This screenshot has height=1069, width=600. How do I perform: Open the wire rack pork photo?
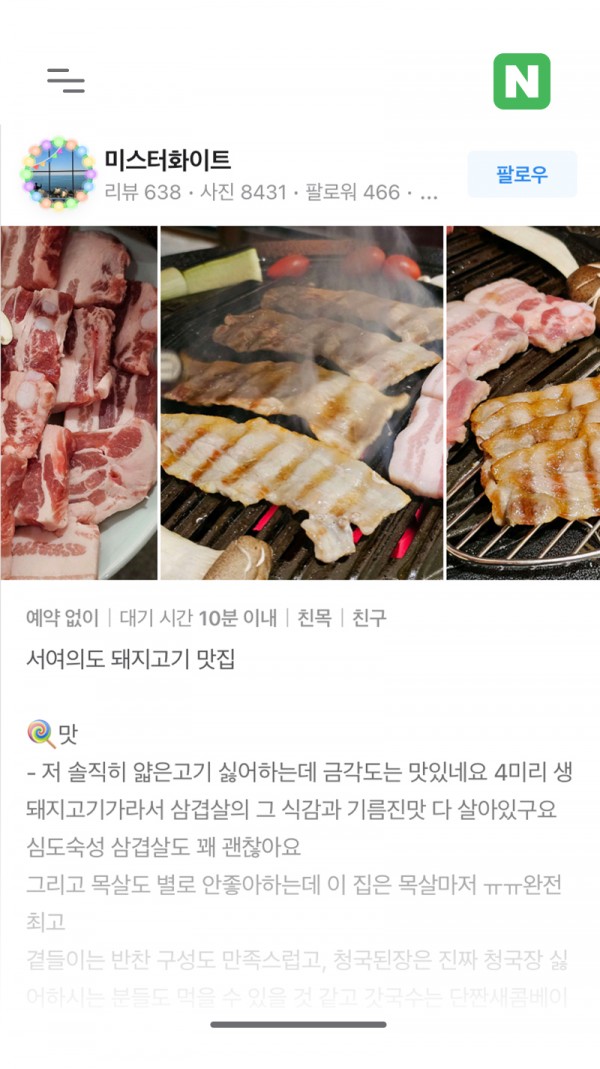tap(524, 403)
